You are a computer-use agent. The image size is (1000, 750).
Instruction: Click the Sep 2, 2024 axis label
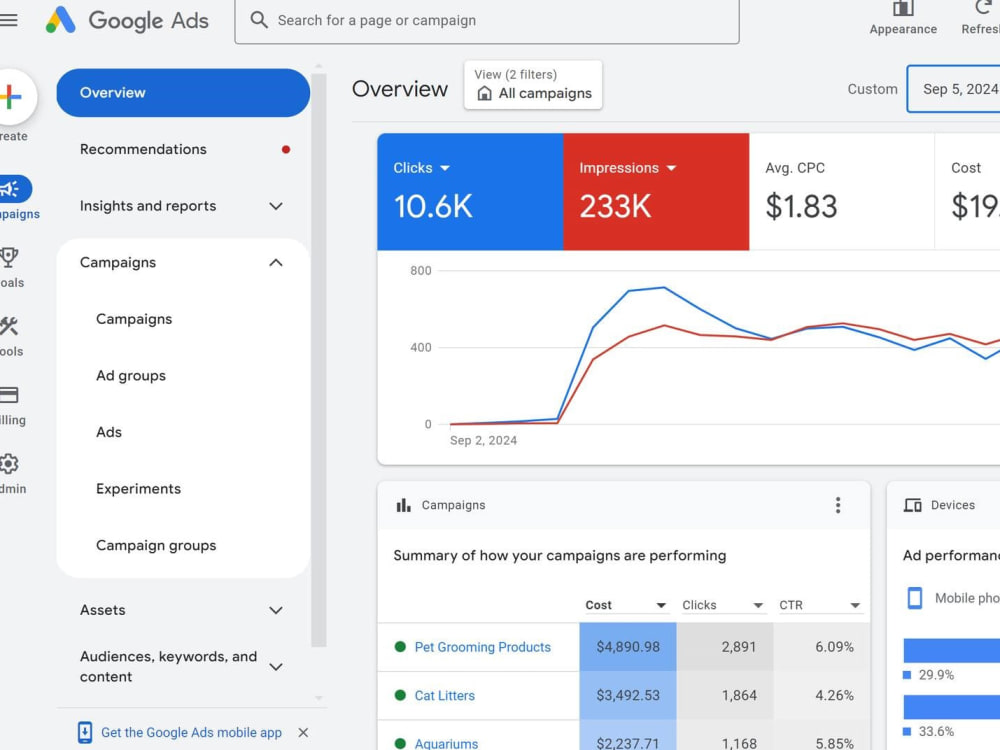coord(483,440)
